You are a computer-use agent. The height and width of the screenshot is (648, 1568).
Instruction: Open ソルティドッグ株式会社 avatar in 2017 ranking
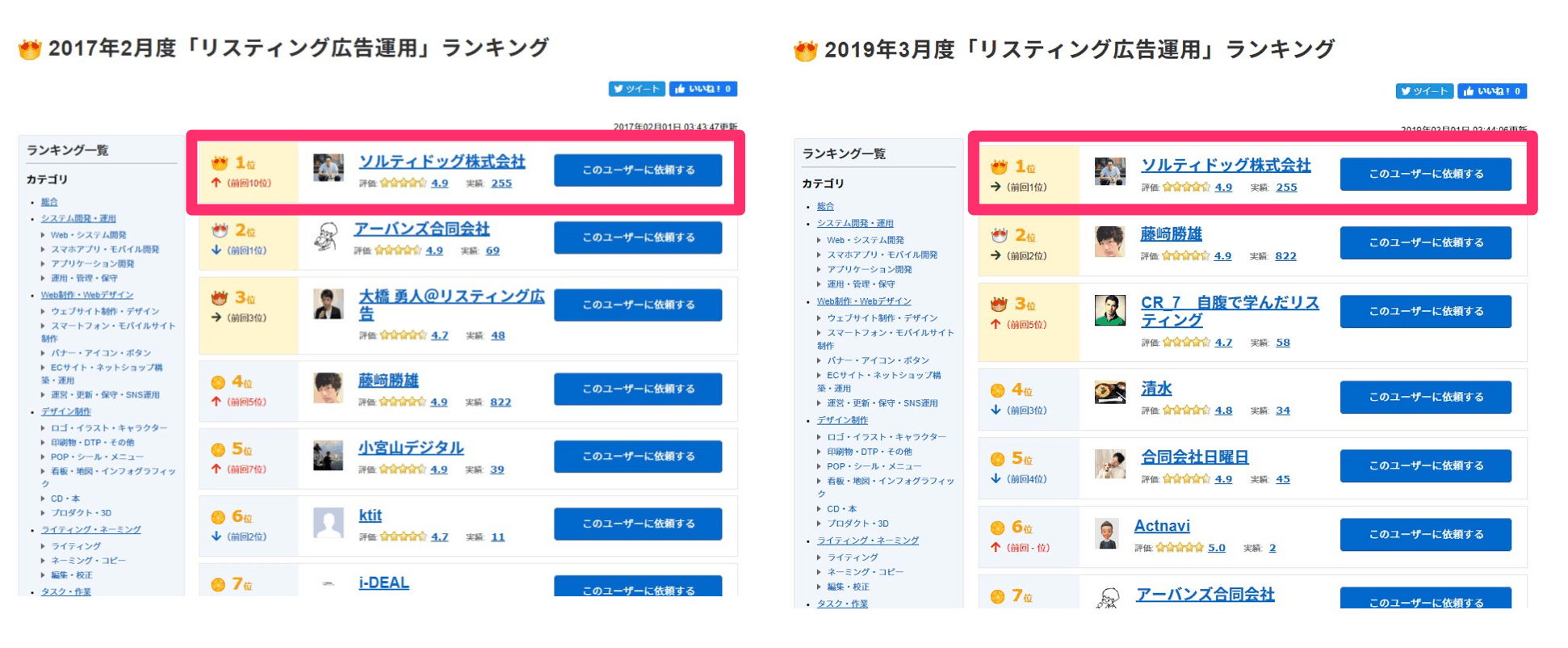coord(329,168)
